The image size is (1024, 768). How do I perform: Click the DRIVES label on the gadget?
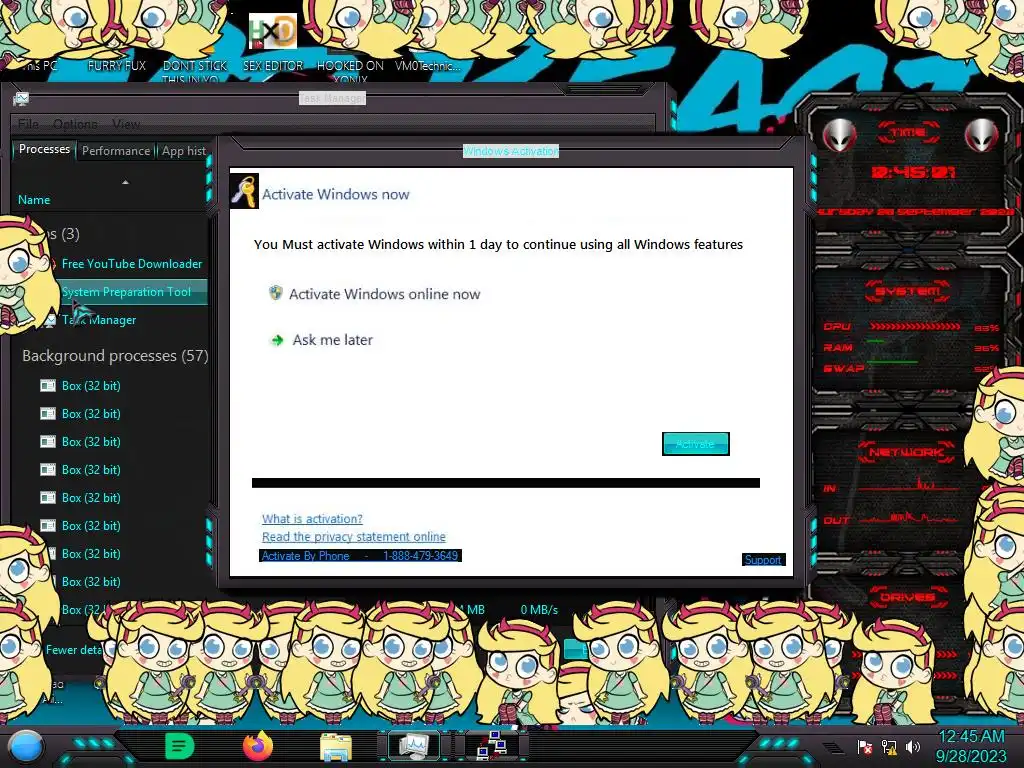[906, 596]
